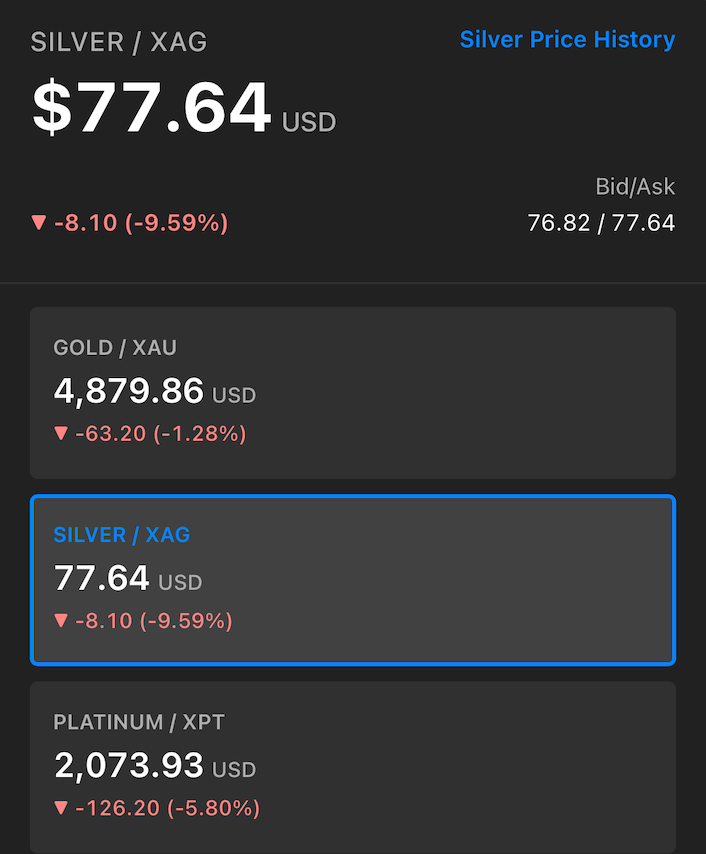Click the red down-arrow beside silver's price change

[40, 224]
